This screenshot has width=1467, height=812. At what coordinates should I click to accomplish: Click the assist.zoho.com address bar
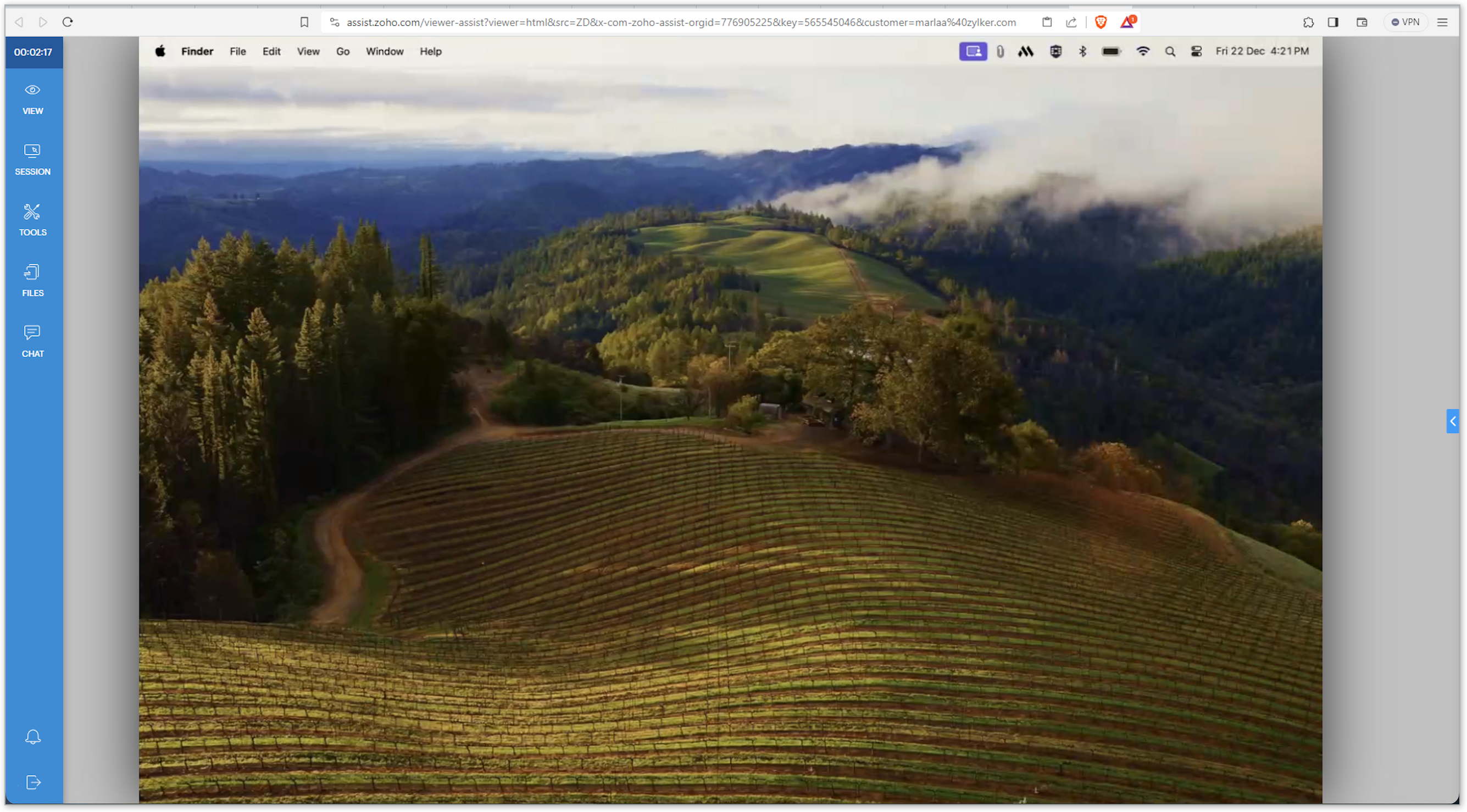click(681, 22)
